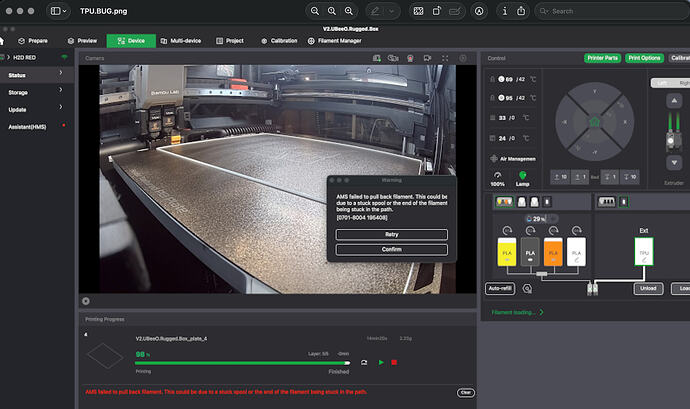The height and width of the screenshot is (409, 690).
Task: Click Retry in the warning dialog
Action: 392,235
